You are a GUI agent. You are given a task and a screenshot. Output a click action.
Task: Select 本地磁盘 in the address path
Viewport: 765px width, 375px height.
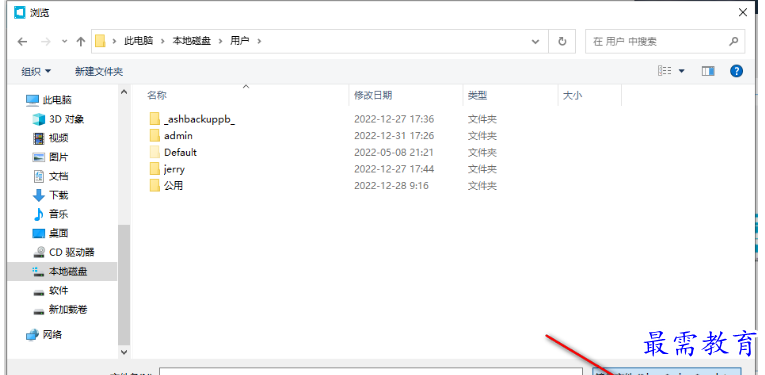click(192, 41)
